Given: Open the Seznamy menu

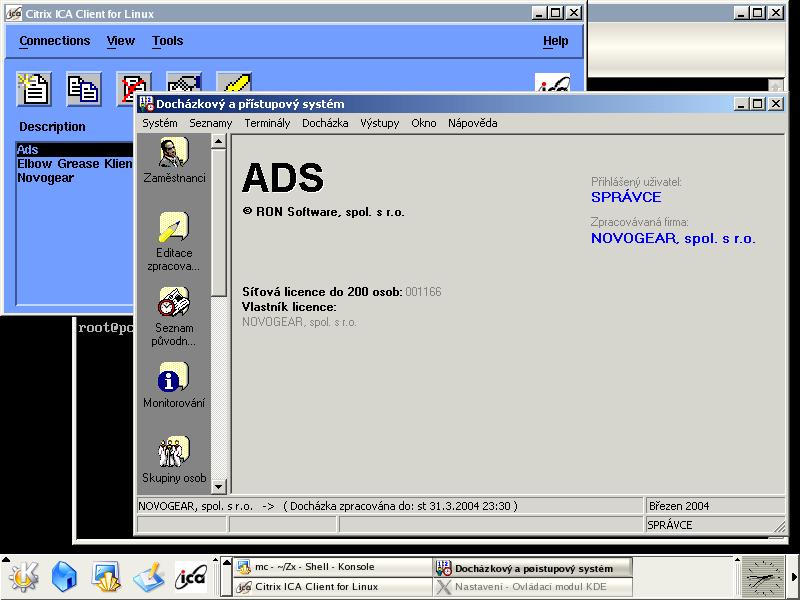Looking at the screenshot, I should click(211, 123).
